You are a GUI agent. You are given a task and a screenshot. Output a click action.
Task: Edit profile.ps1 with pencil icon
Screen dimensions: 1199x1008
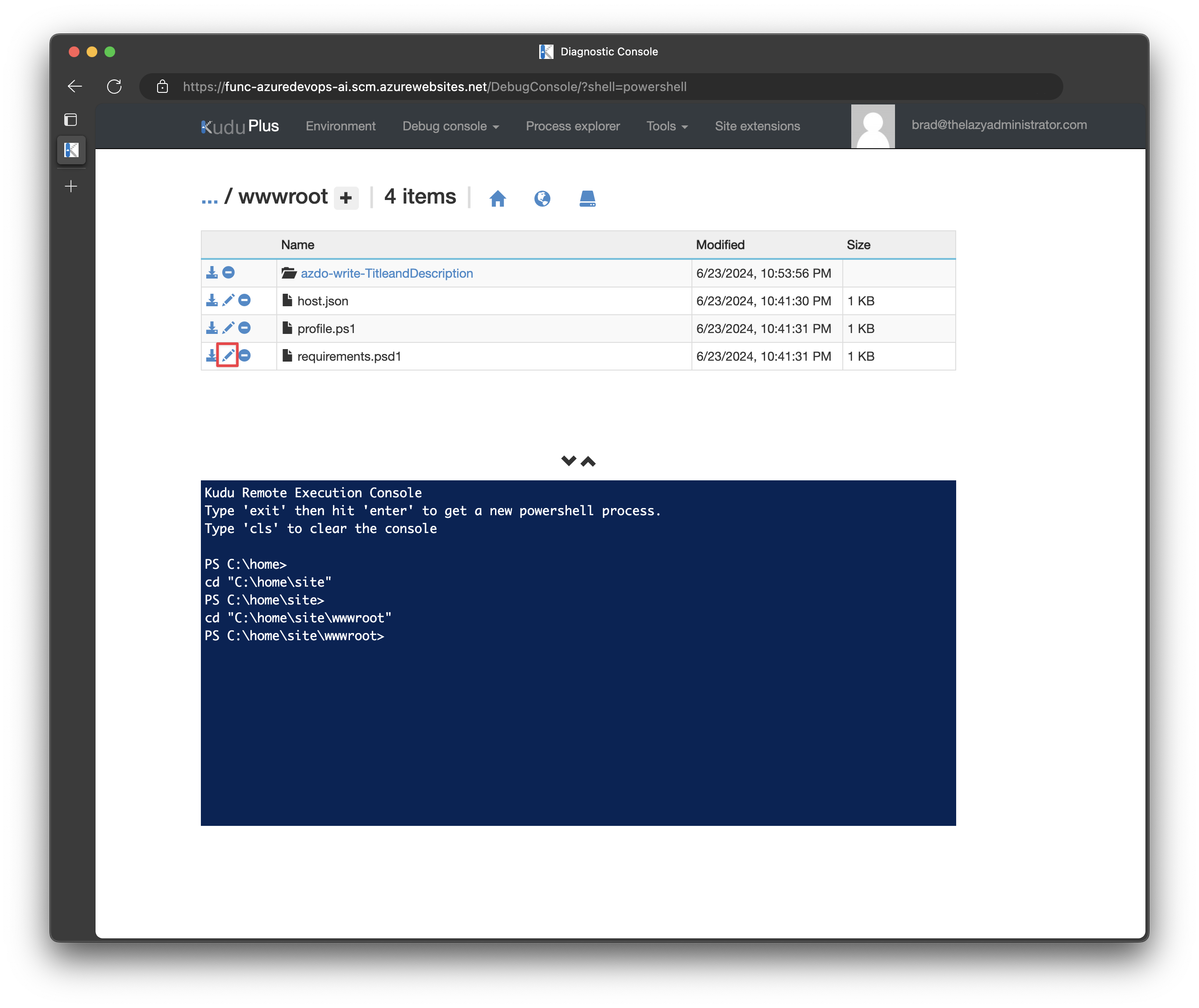(x=228, y=328)
